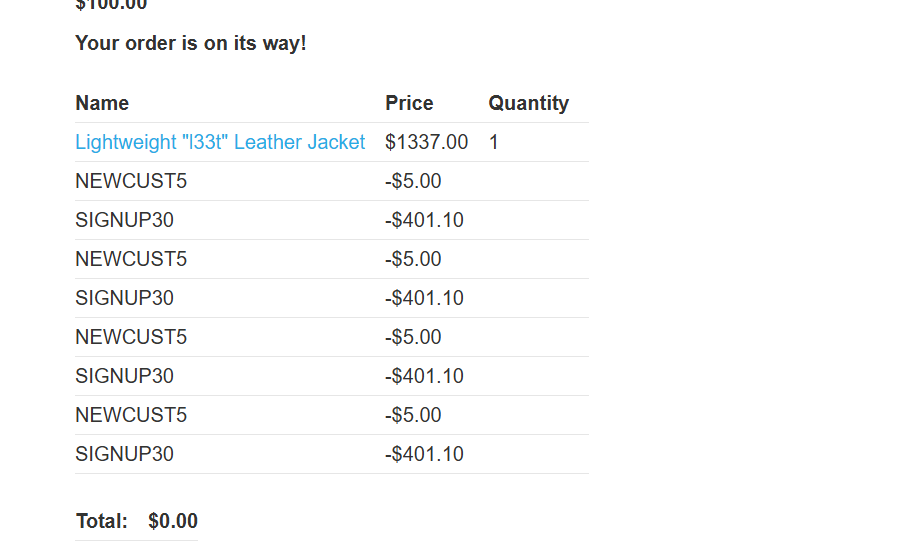Image resolution: width=903 pixels, height=560 pixels.
Task: Click the second NEWCUST5 coupon entry
Action: pyautogui.click(x=131, y=259)
